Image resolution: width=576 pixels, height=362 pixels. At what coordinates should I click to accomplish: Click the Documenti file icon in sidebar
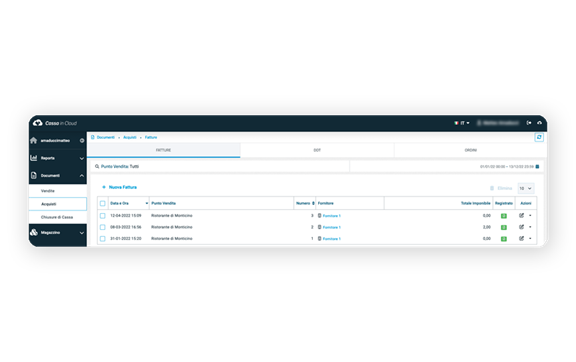click(34, 175)
